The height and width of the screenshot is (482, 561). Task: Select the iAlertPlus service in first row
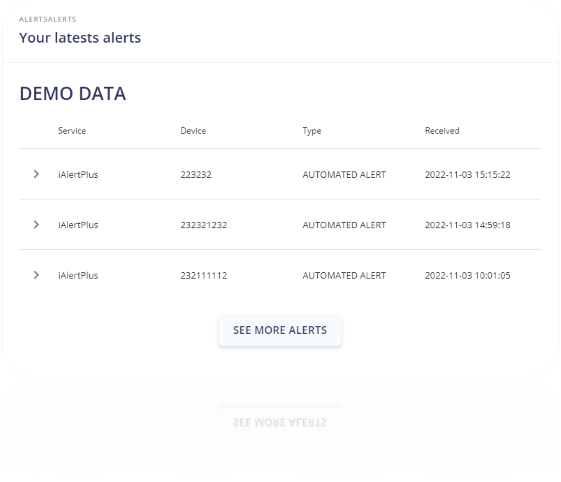(x=78, y=175)
